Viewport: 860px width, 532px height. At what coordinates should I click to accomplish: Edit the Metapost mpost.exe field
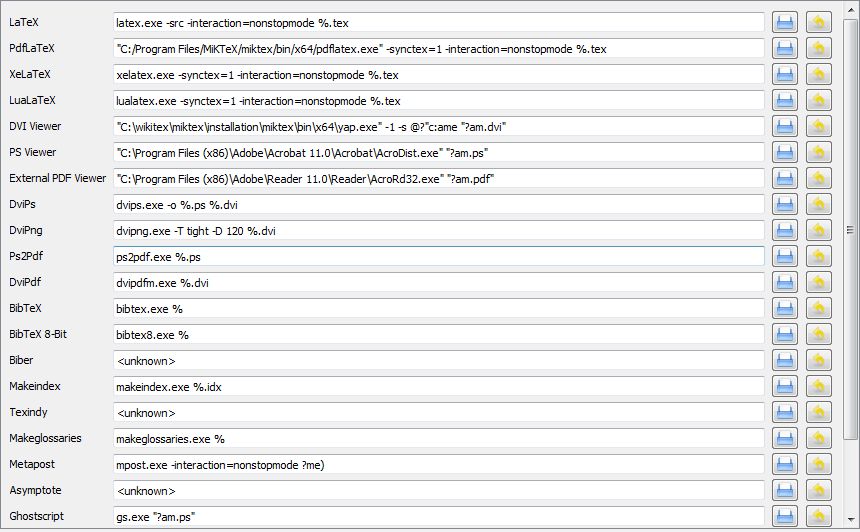click(x=439, y=465)
